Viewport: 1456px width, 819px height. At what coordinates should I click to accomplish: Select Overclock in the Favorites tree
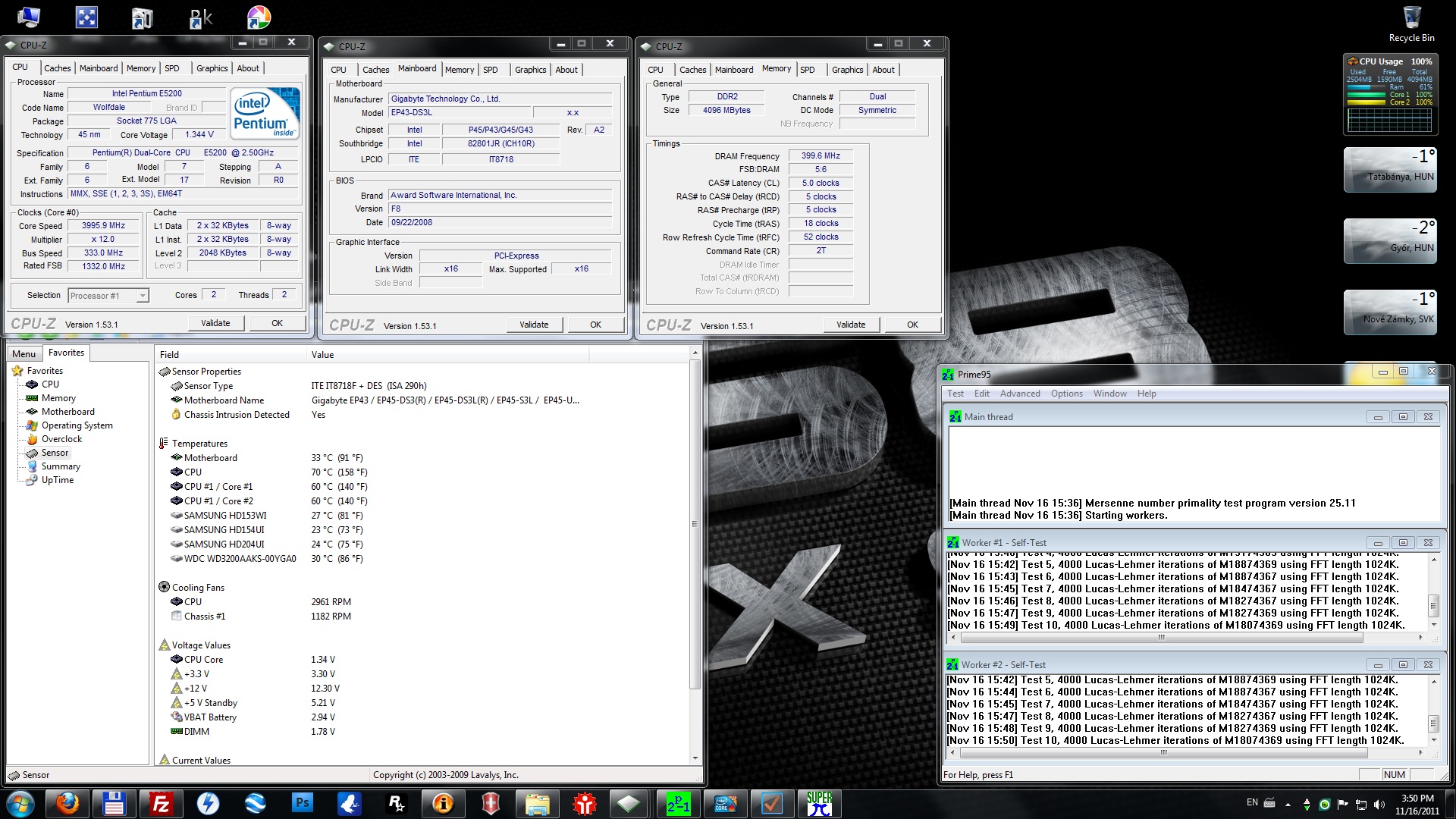pos(61,439)
